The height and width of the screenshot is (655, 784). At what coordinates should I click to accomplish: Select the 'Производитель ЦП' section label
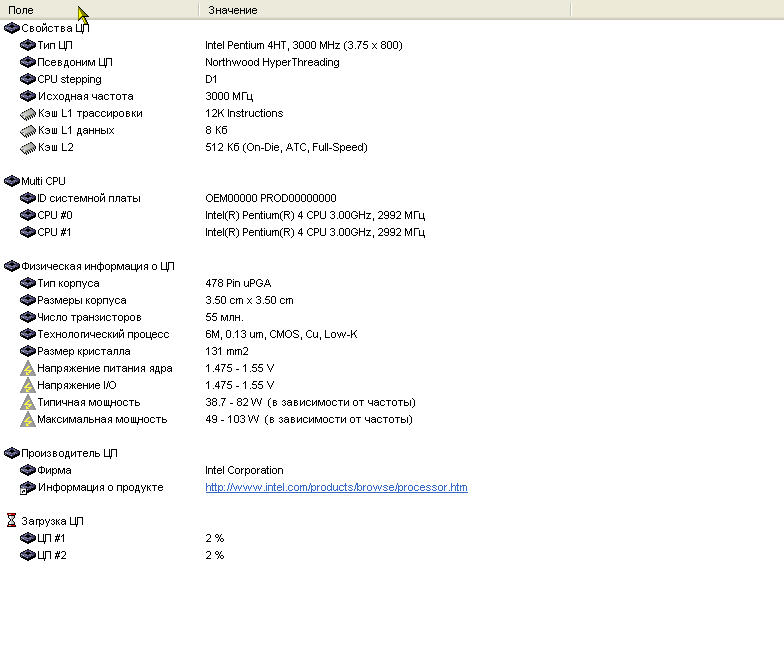(69, 453)
